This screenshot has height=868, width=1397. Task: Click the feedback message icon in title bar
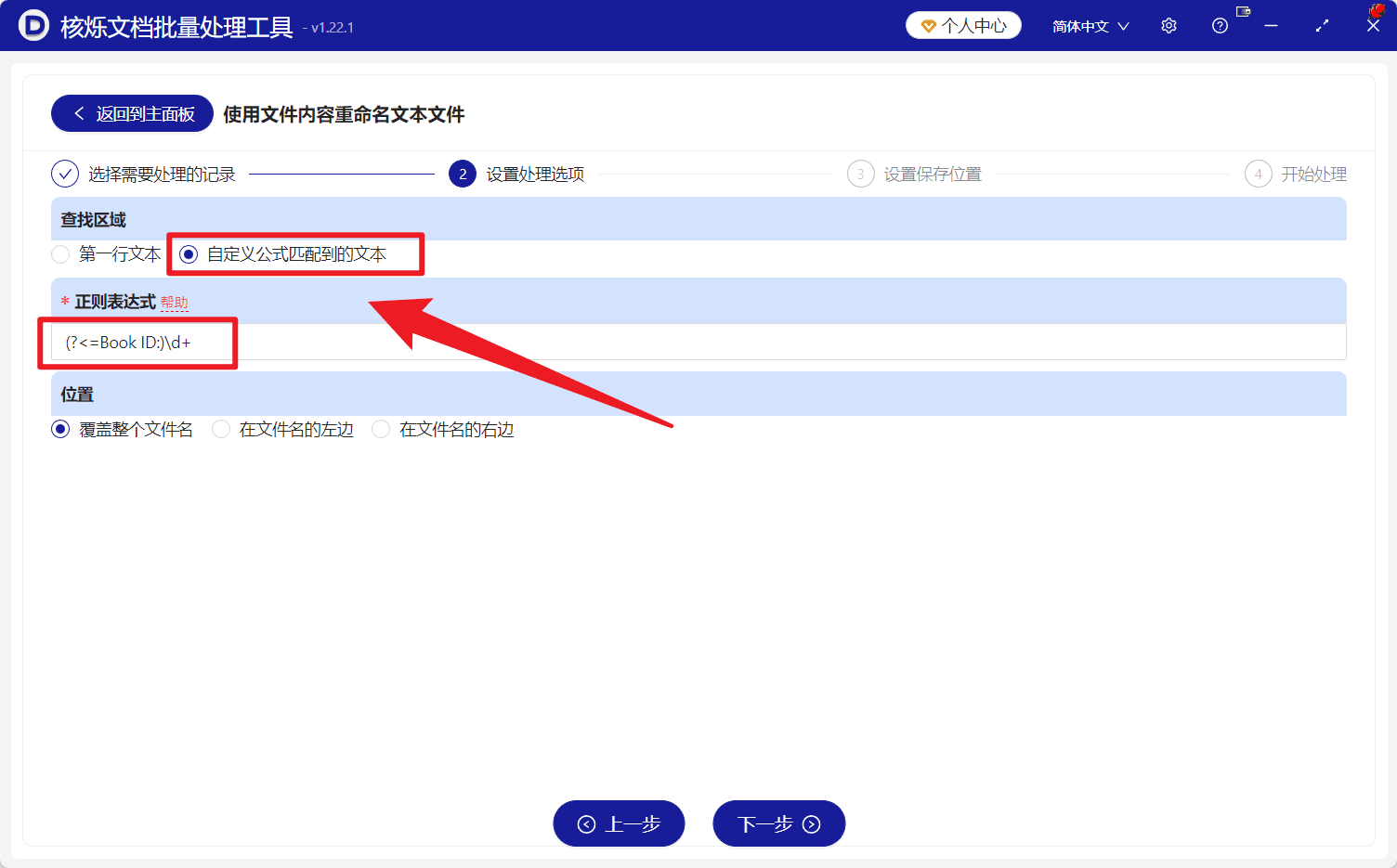(x=1244, y=11)
